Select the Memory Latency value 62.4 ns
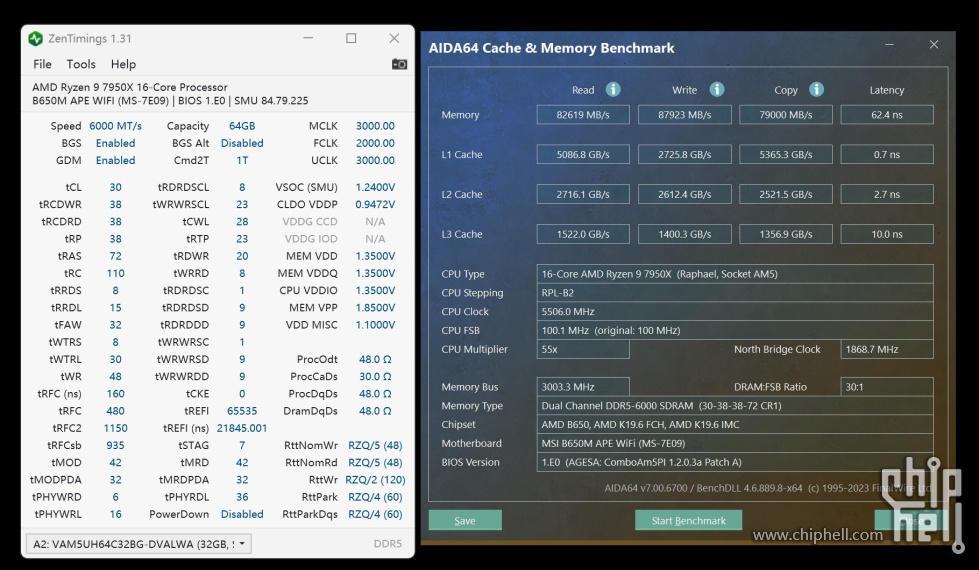 (887, 115)
